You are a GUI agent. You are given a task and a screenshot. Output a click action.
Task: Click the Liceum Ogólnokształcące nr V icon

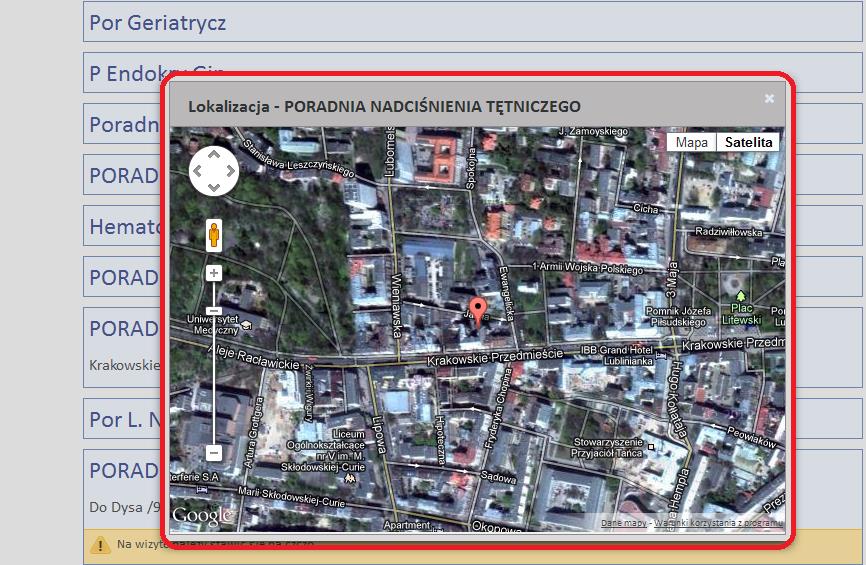point(350,478)
